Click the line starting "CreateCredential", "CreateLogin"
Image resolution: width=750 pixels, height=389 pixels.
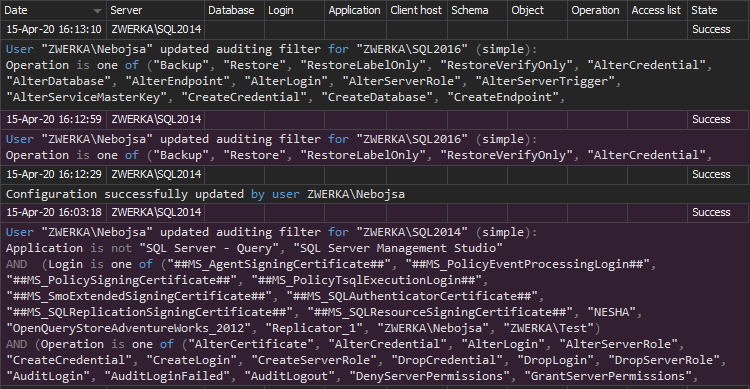[366, 360]
